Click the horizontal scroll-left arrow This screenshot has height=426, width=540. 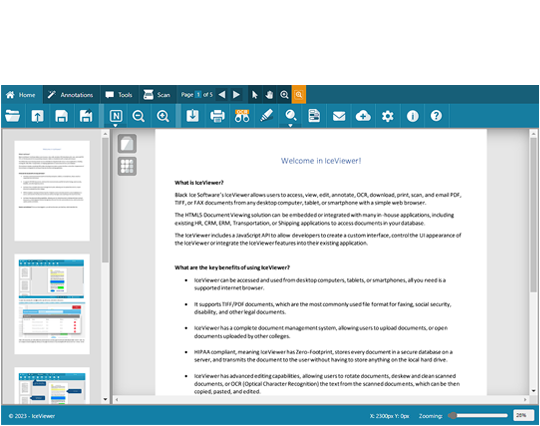click(117, 400)
